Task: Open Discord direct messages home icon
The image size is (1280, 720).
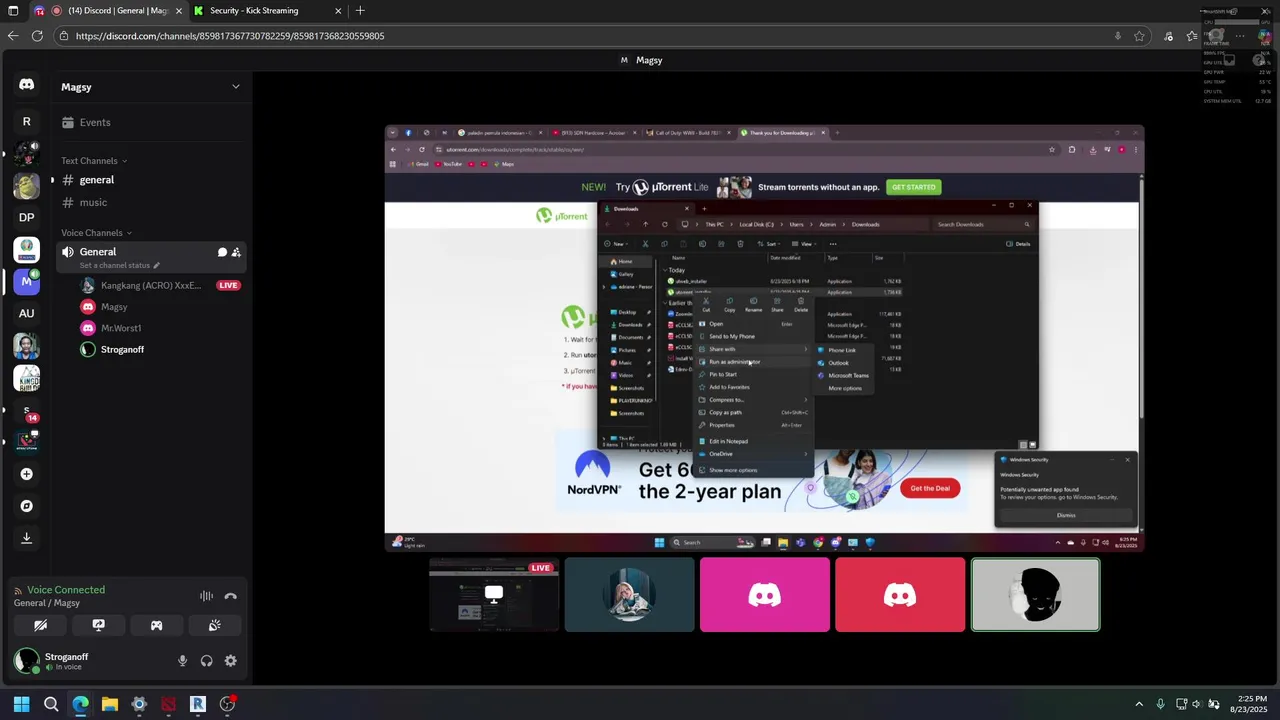Action: (27, 85)
